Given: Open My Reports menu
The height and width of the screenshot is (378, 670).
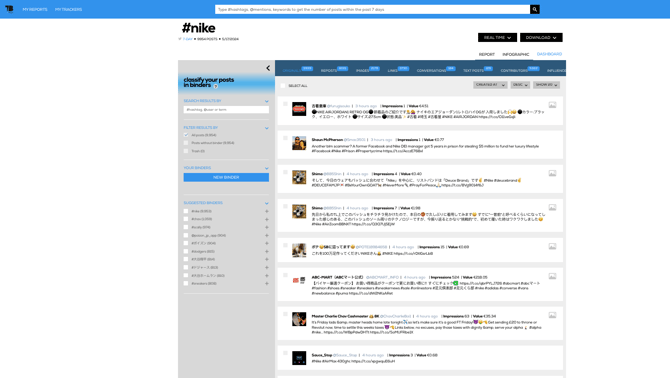Looking at the screenshot, I should pos(35,9).
